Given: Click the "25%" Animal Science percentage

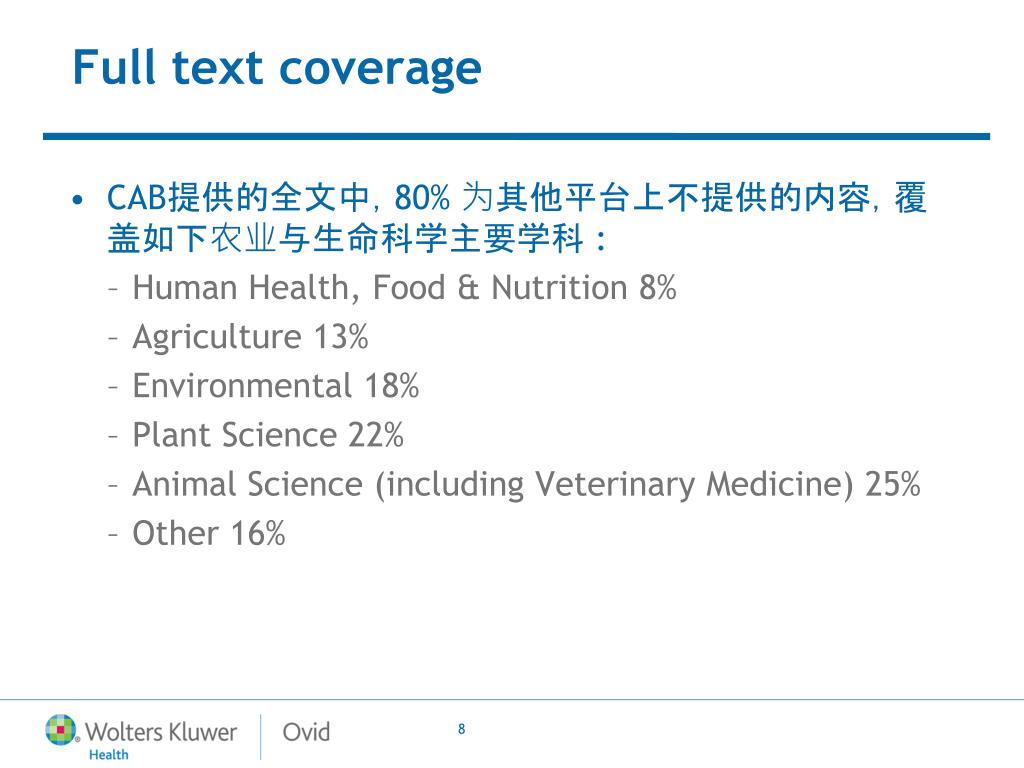Looking at the screenshot, I should (892, 484).
